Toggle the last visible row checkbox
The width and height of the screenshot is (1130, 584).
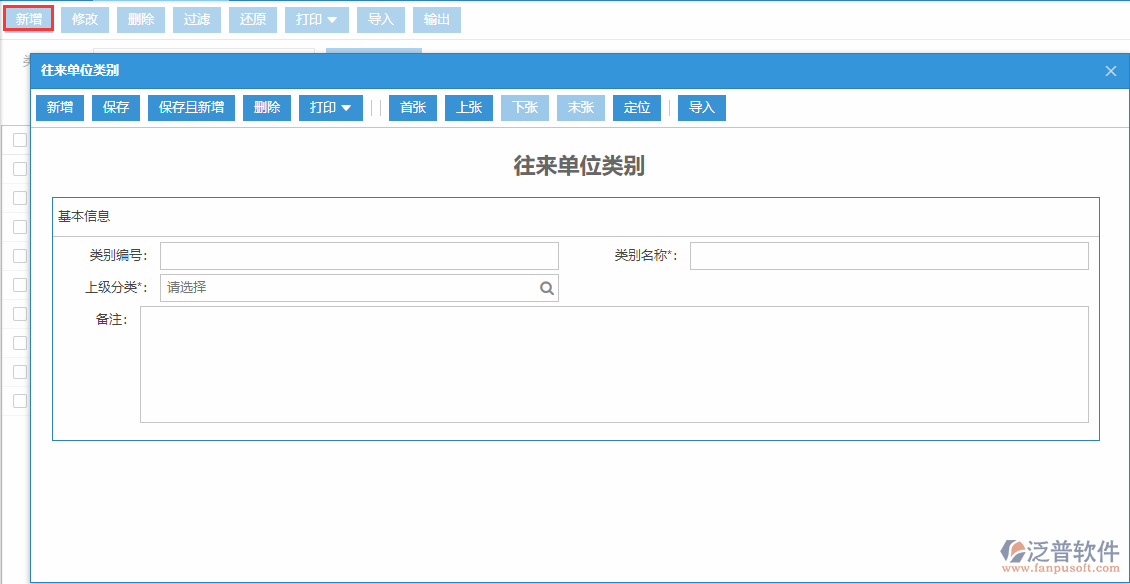click(x=18, y=401)
